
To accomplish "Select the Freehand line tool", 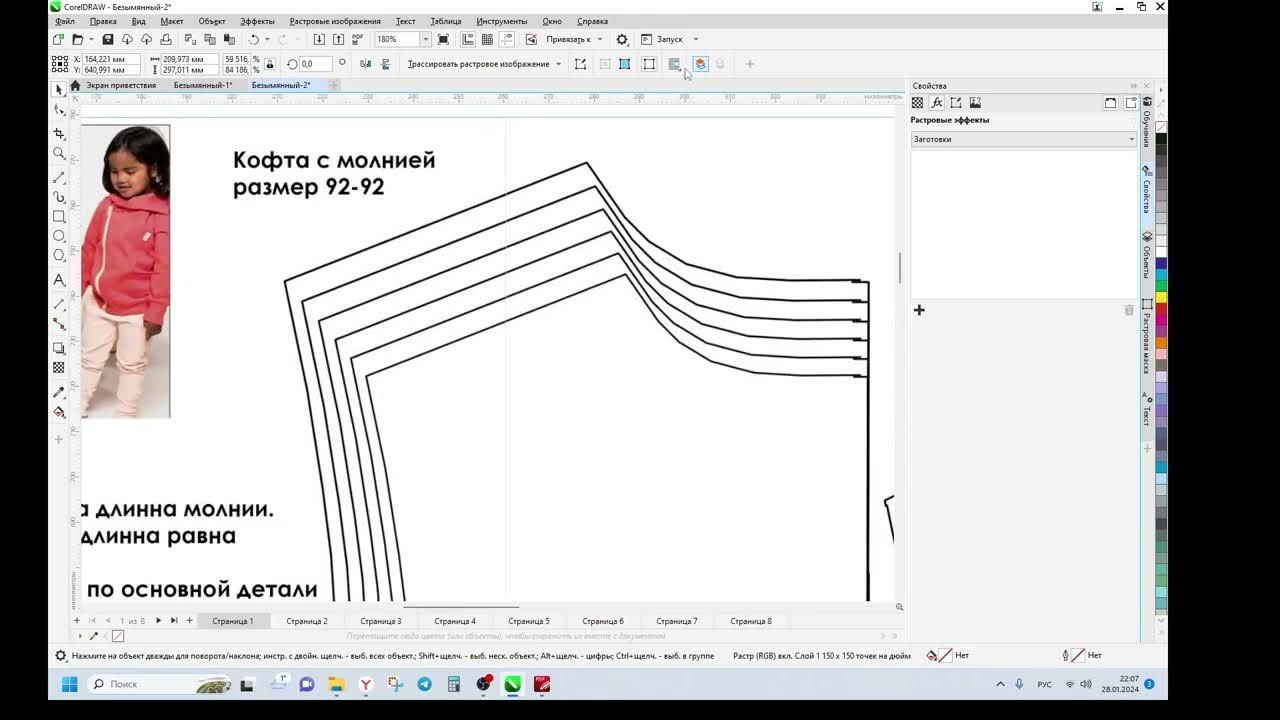I will point(59,177).
